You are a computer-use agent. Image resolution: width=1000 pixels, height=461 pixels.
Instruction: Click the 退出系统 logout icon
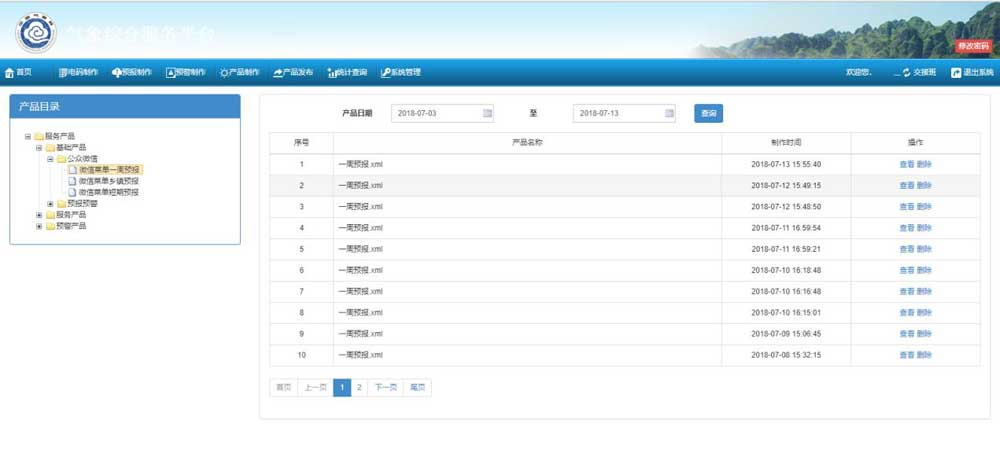coord(956,73)
